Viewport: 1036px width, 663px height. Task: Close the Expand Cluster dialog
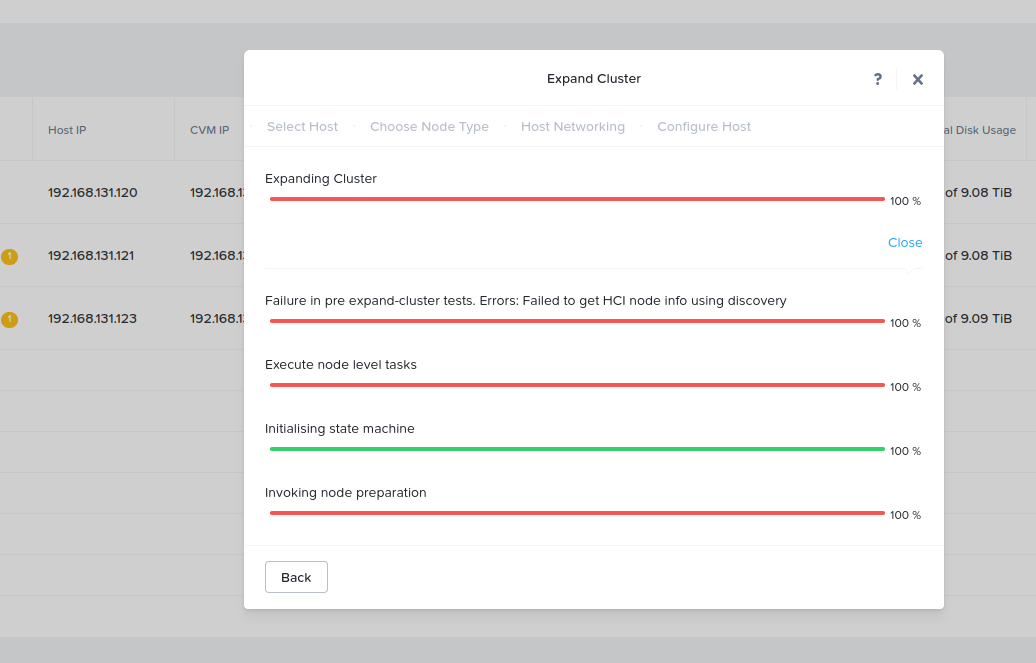point(918,79)
